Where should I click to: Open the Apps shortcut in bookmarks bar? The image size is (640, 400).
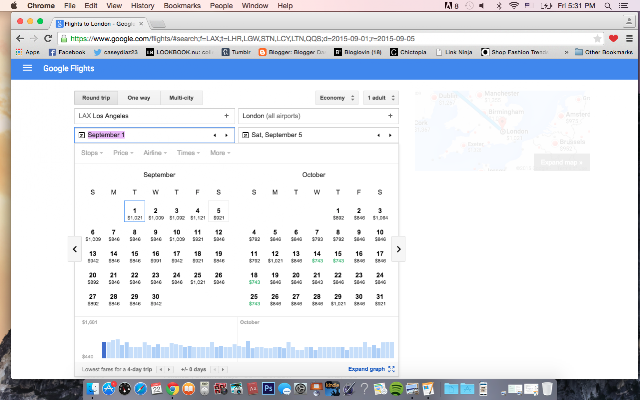[x=27, y=52]
